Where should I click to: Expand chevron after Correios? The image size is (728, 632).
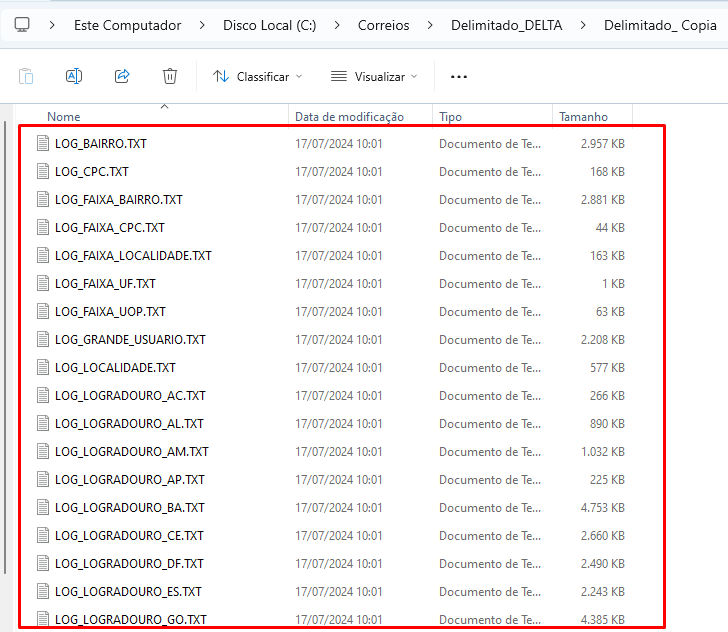coord(430,25)
